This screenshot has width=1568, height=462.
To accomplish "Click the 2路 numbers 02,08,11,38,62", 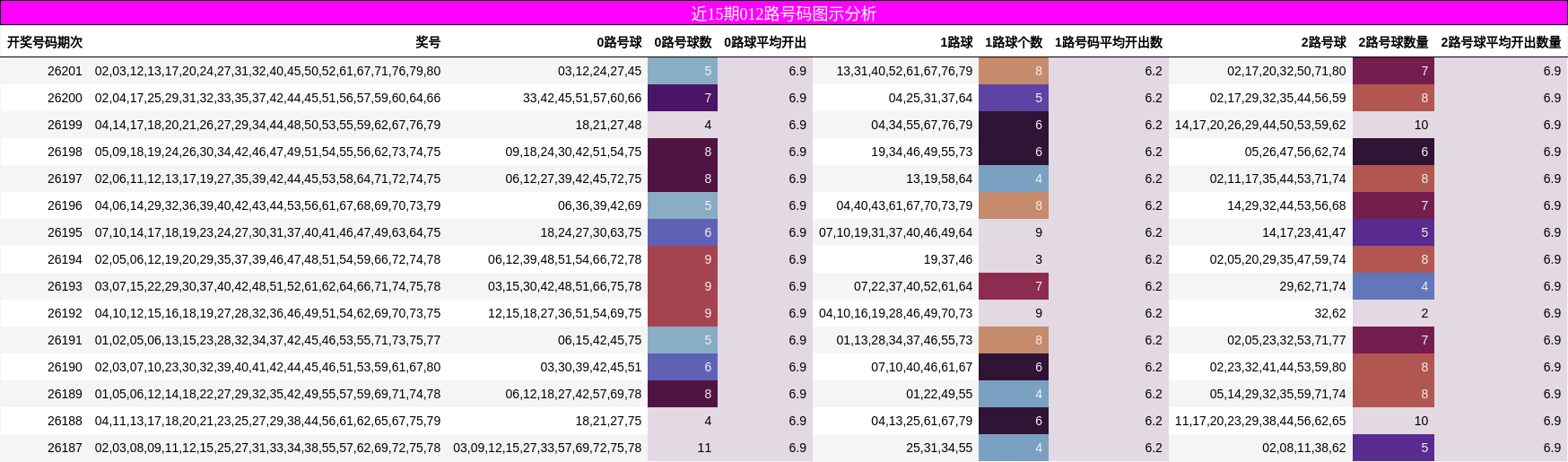I will coord(1304,448).
